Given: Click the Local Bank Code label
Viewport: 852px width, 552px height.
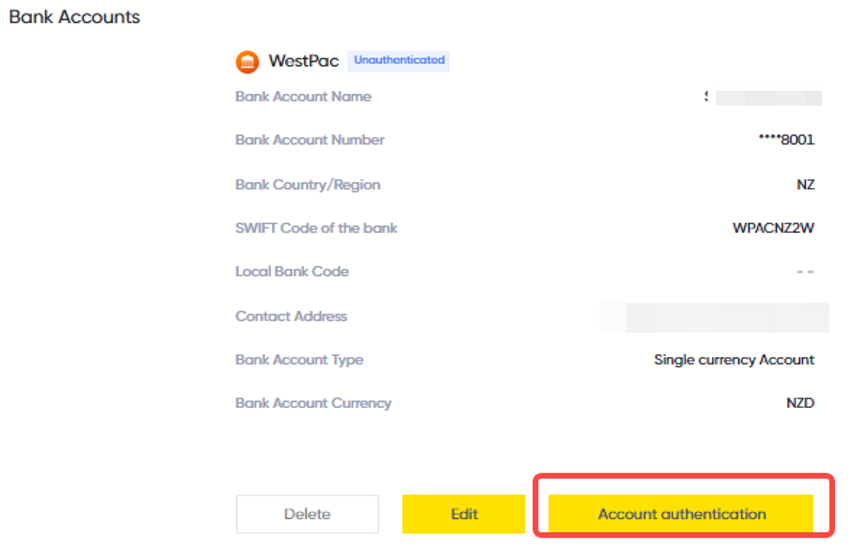Looking at the screenshot, I should 292,272.
